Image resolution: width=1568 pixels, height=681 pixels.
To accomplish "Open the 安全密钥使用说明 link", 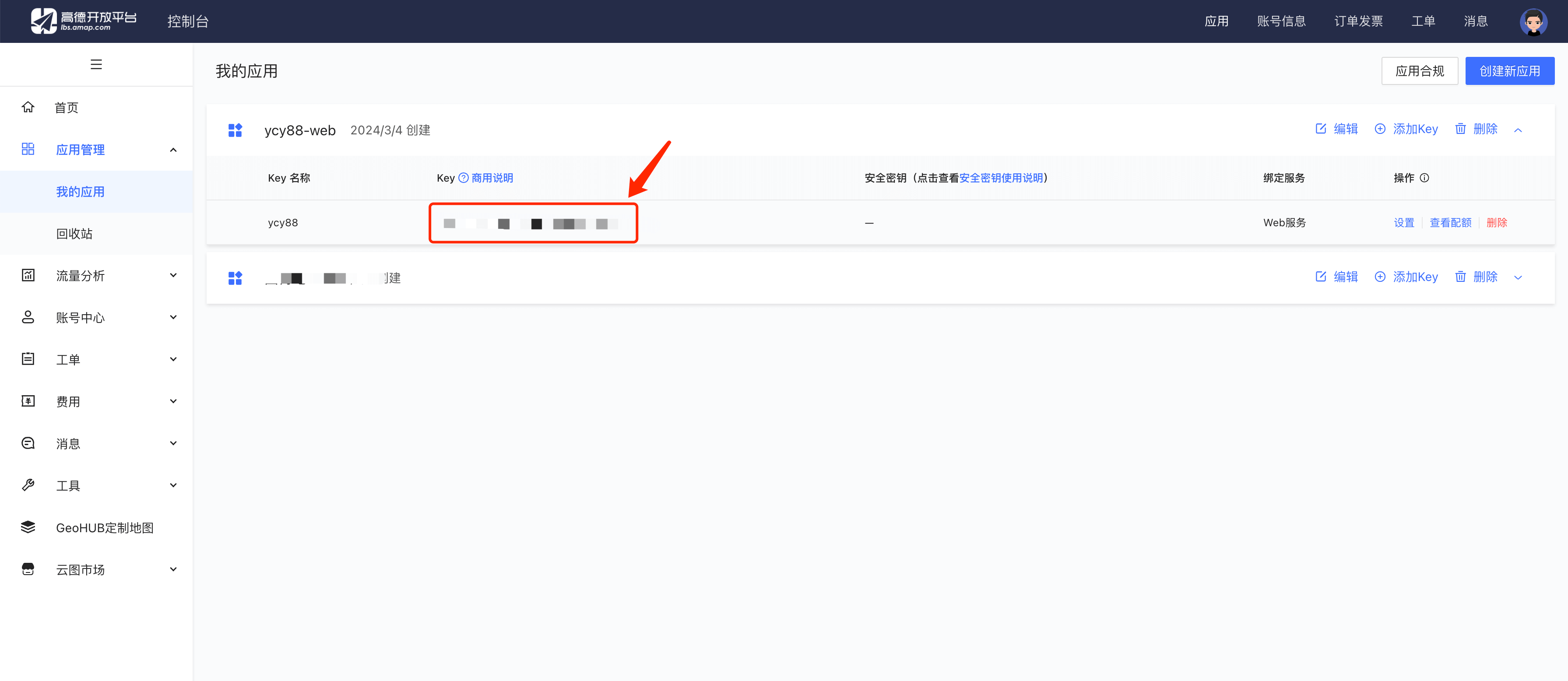I will (1001, 178).
